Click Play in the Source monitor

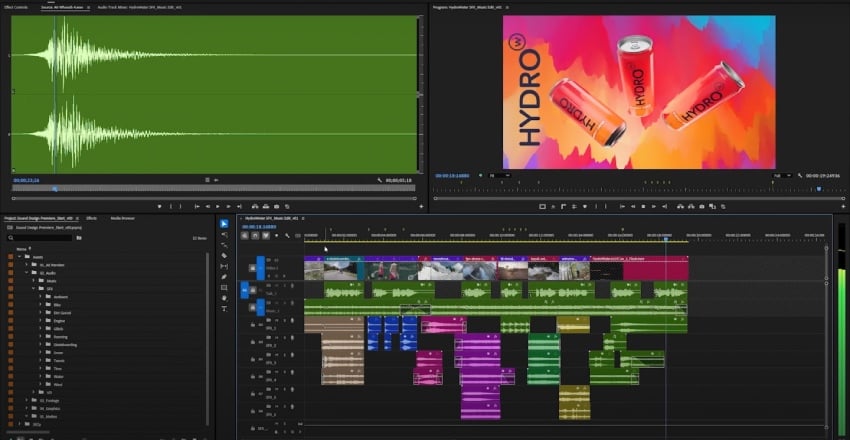click(217, 206)
